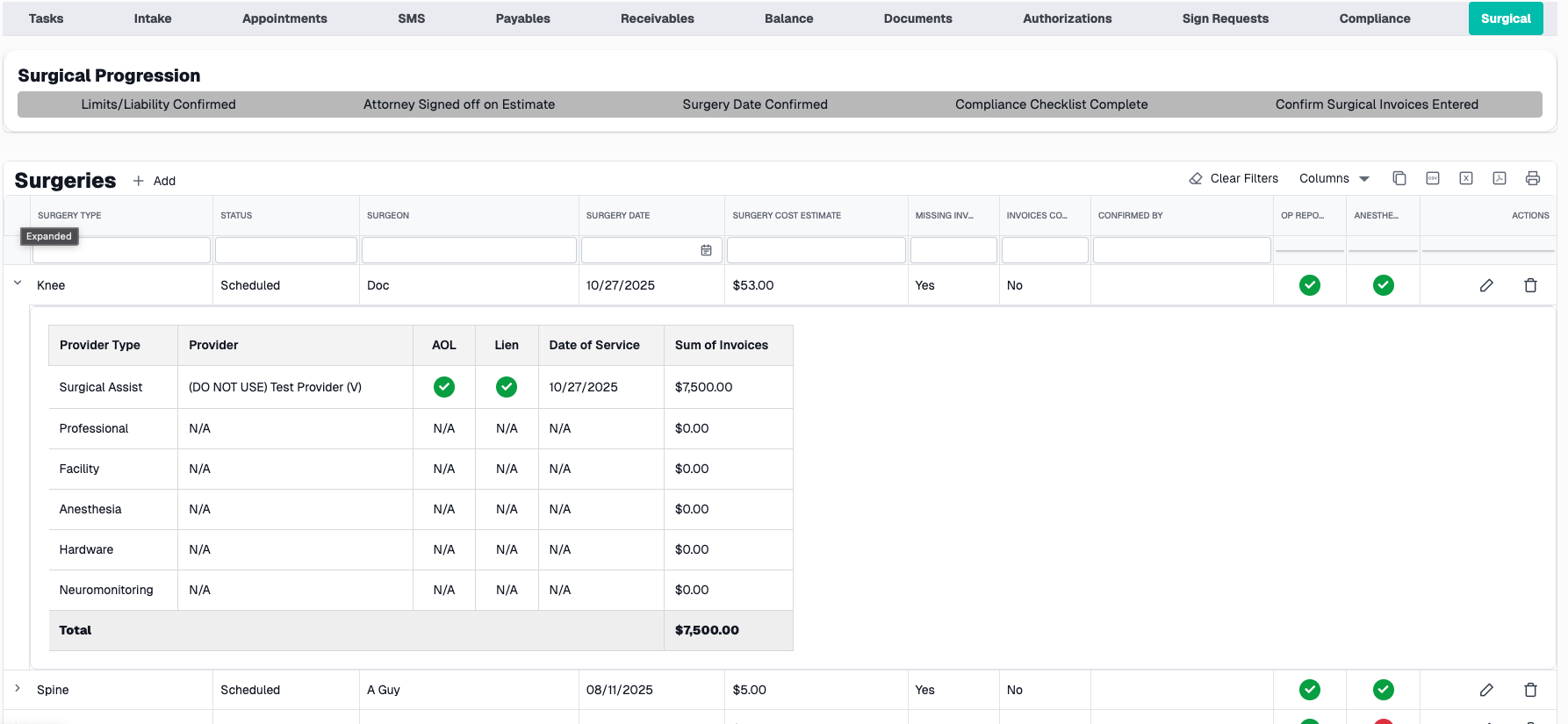The height and width of the screenshot is (724, 1568).
Task: Open the Receivables tab
Action: [657, 18]
